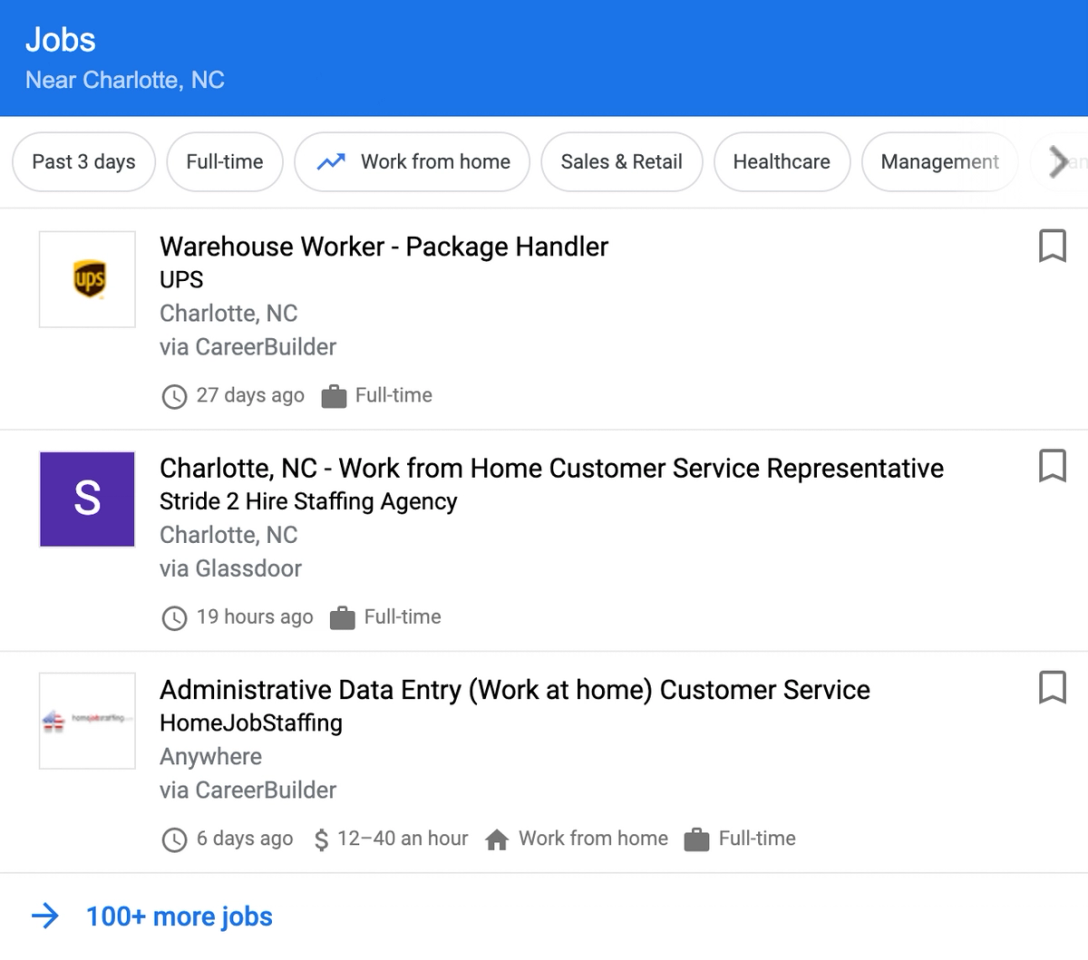Screen dimensions: 1088x960
Task: Enable the Full-time filter
Action: coord(224,161)
